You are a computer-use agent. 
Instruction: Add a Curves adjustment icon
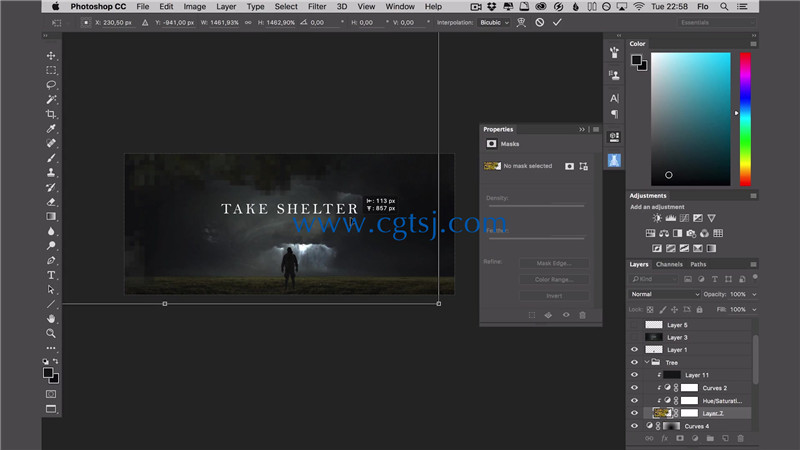[x=684, y=218]
